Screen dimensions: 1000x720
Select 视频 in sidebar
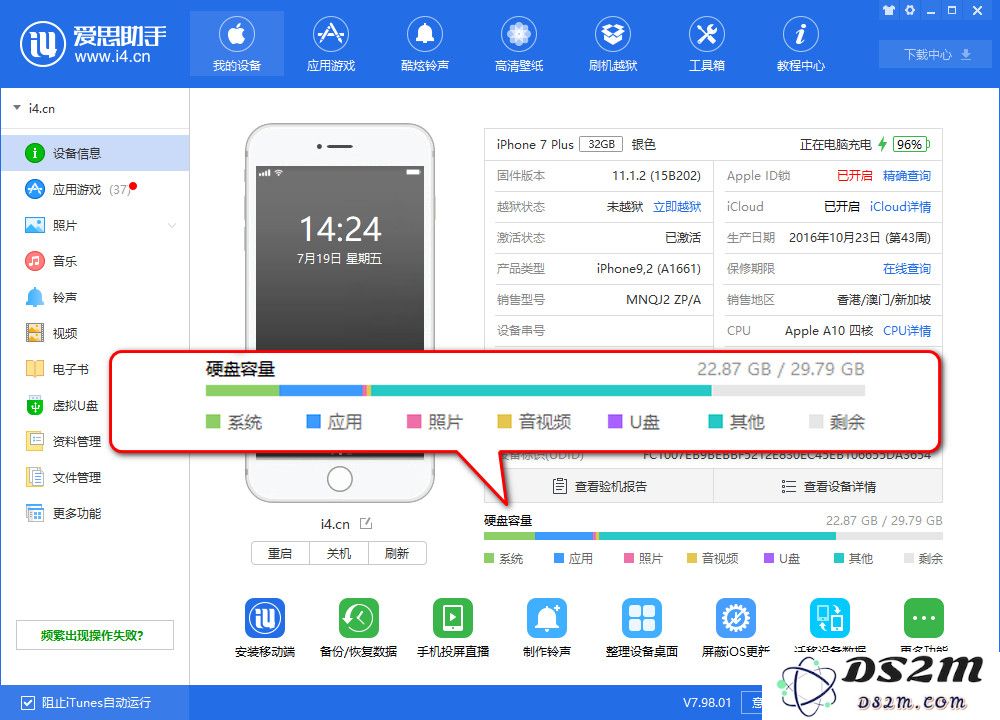[x=95, y=333]
